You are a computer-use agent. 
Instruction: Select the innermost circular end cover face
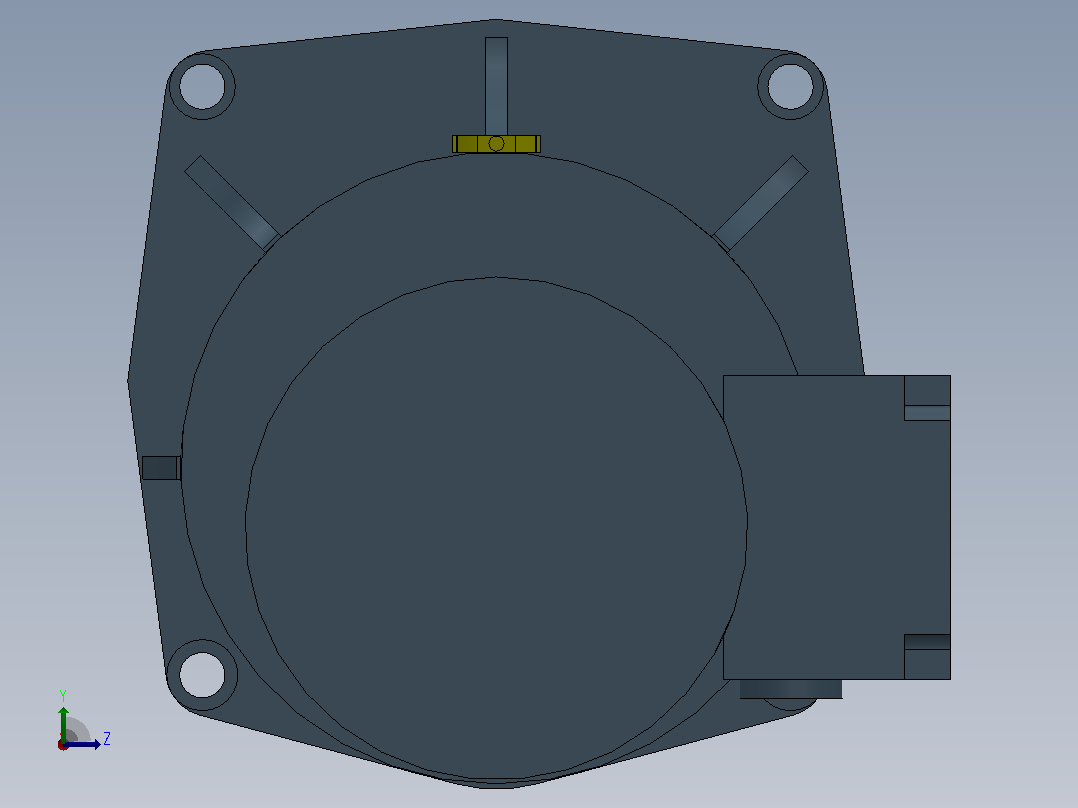pyautogui.click(x=496, y=528)
